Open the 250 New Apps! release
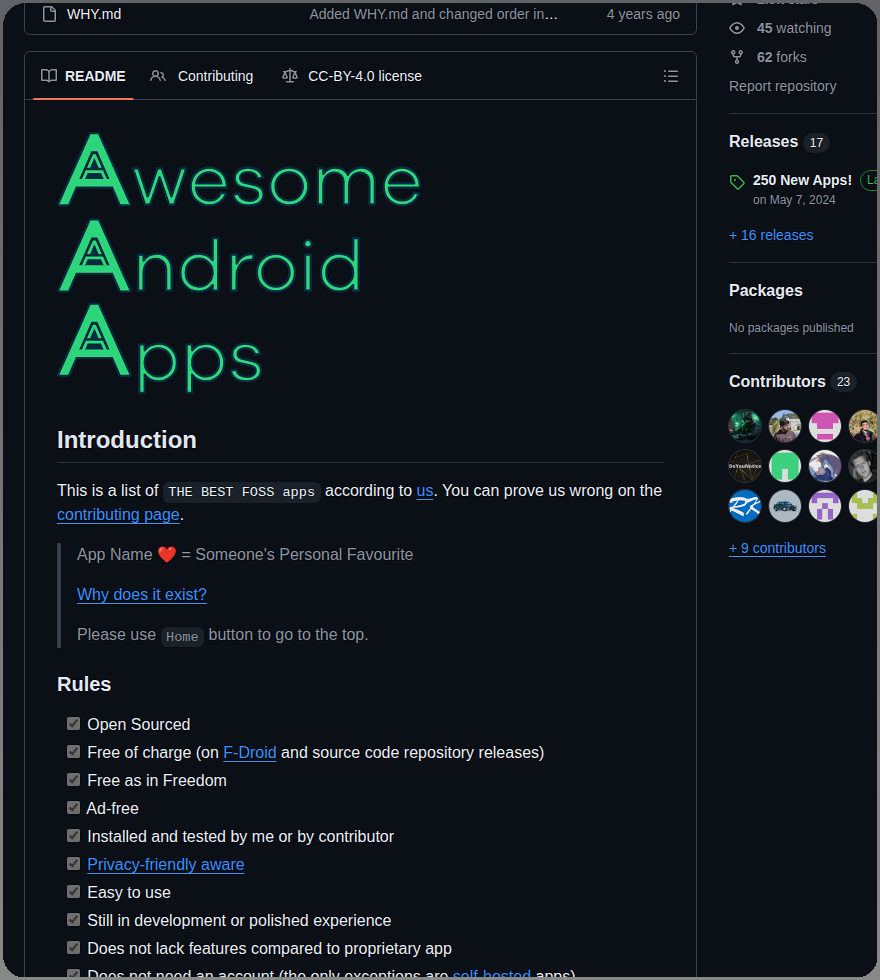The image size is (880, 980). click(802, 180)
